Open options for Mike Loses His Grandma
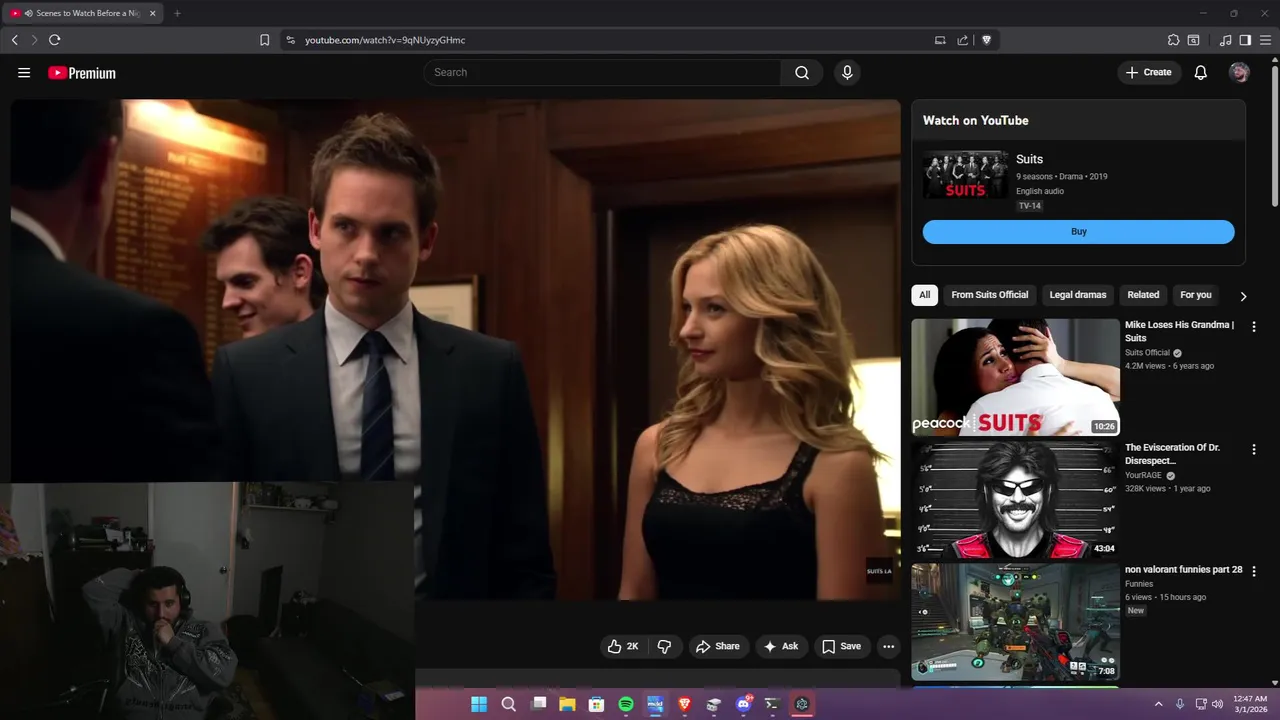The height and width of the screenshot is (720, 1280). pyautogui.click(x=1253, y=326)
